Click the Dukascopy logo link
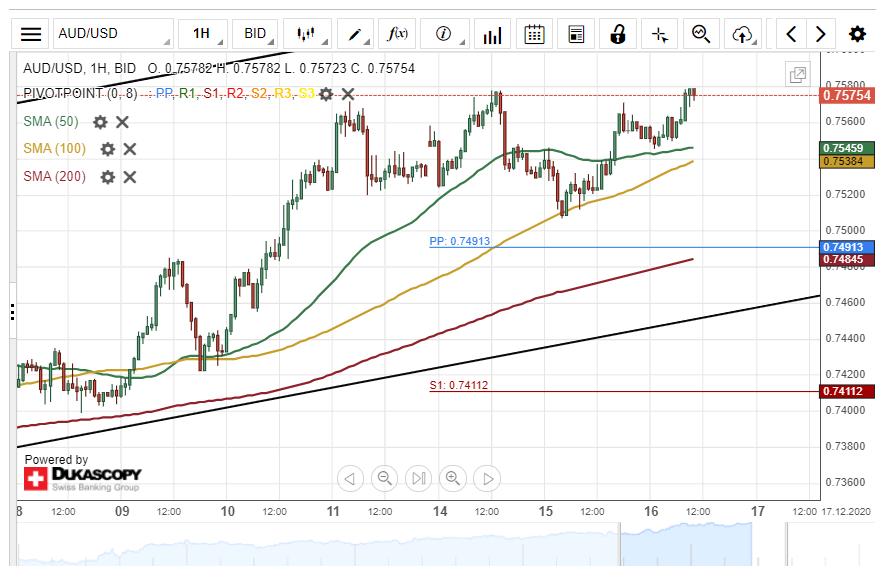This screenshot has width=881, height=574. [83, 476]
